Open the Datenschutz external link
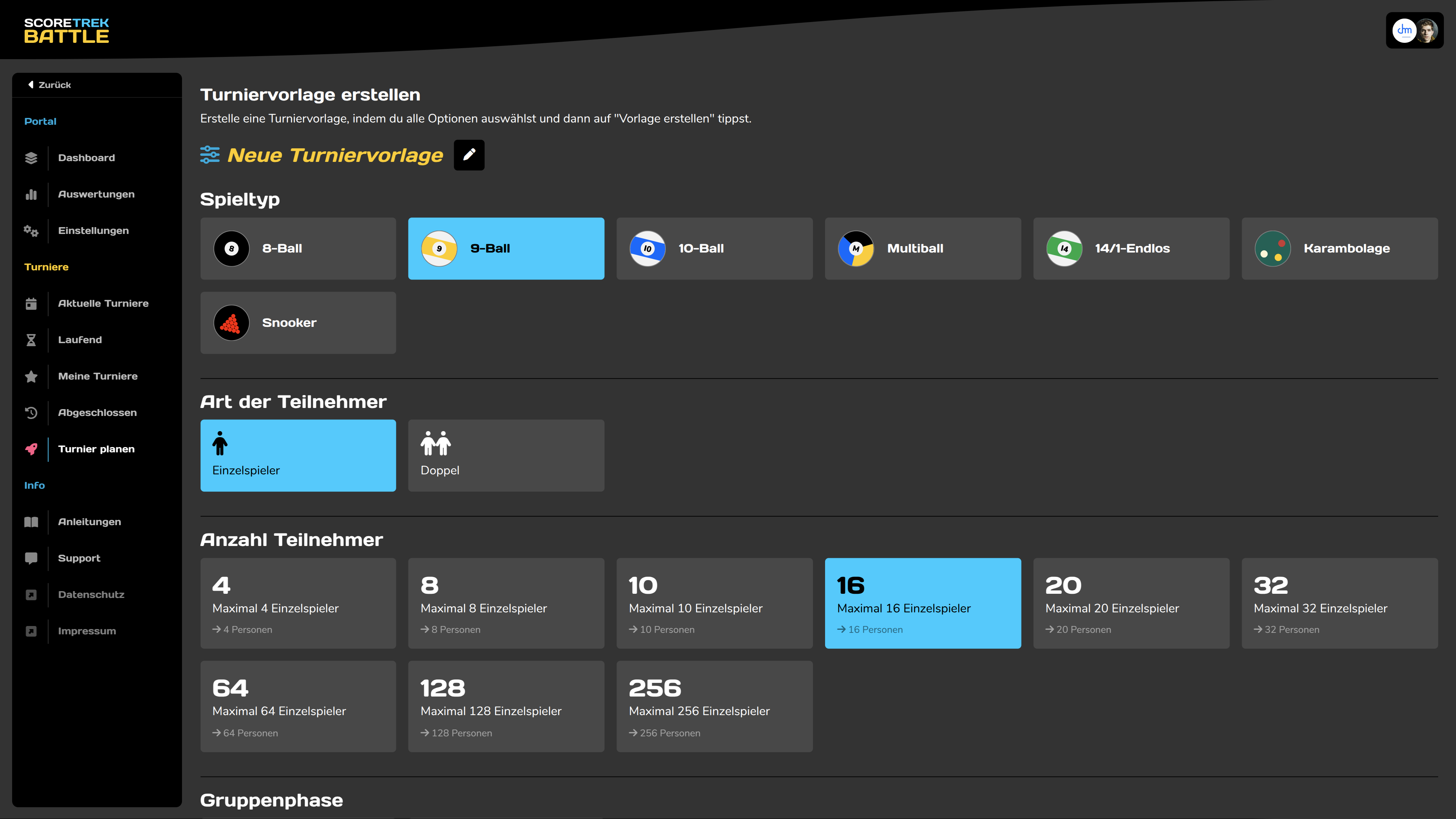This screenshot has width=1456, height=819. 91,595
